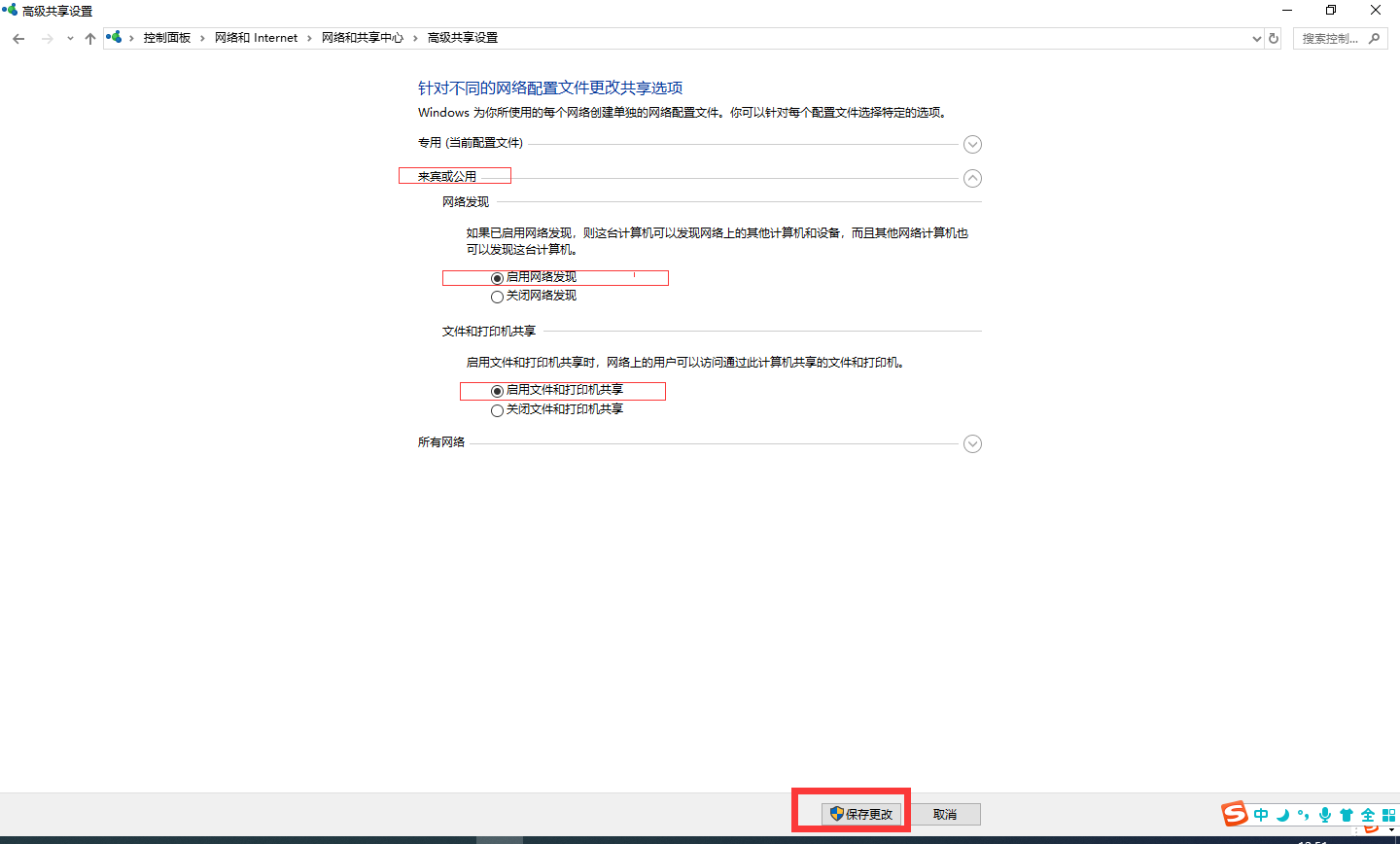Open the chevron menu after 网络和共享中心
This screenshot has width=1400, height=844.
(416, 38)
